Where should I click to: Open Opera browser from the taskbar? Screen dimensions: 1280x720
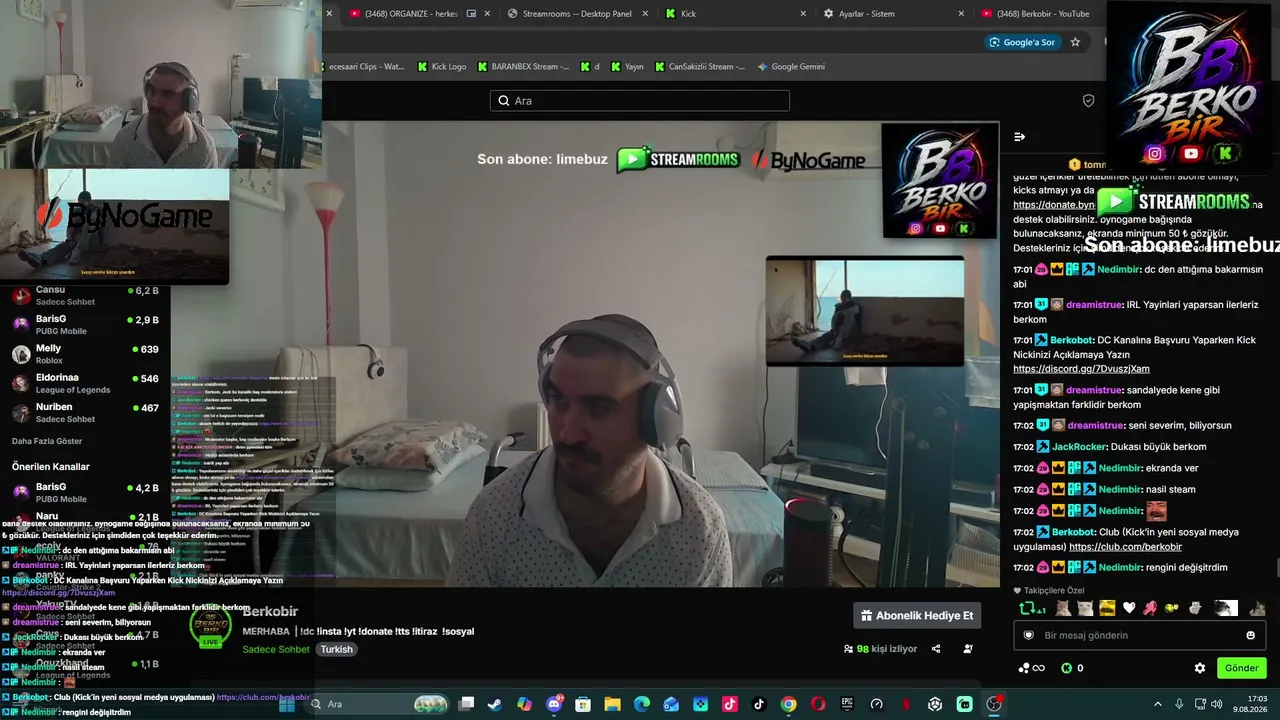(x=818, y=704)
